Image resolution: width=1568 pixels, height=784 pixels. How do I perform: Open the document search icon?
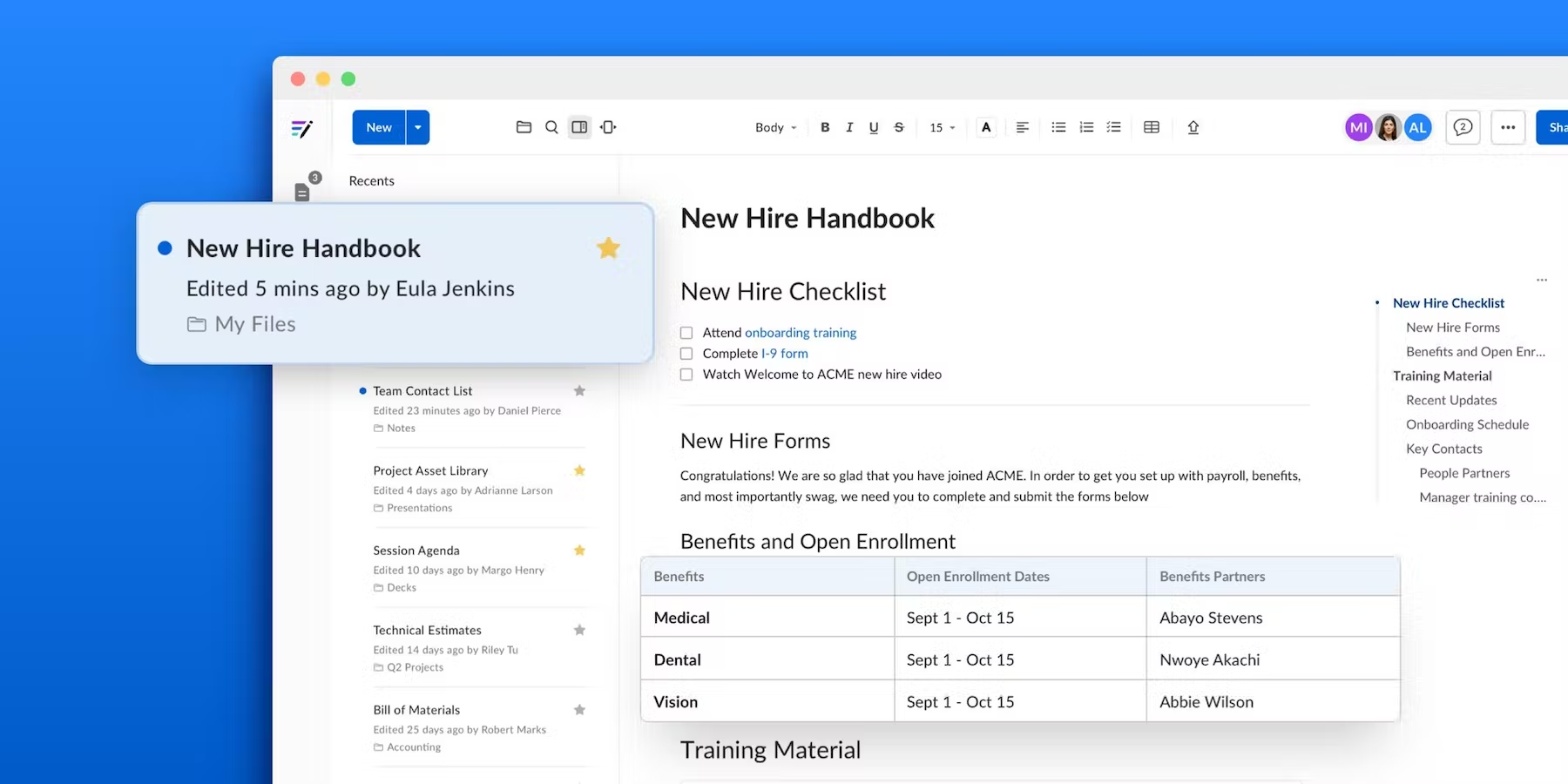[x=551, y=127]
